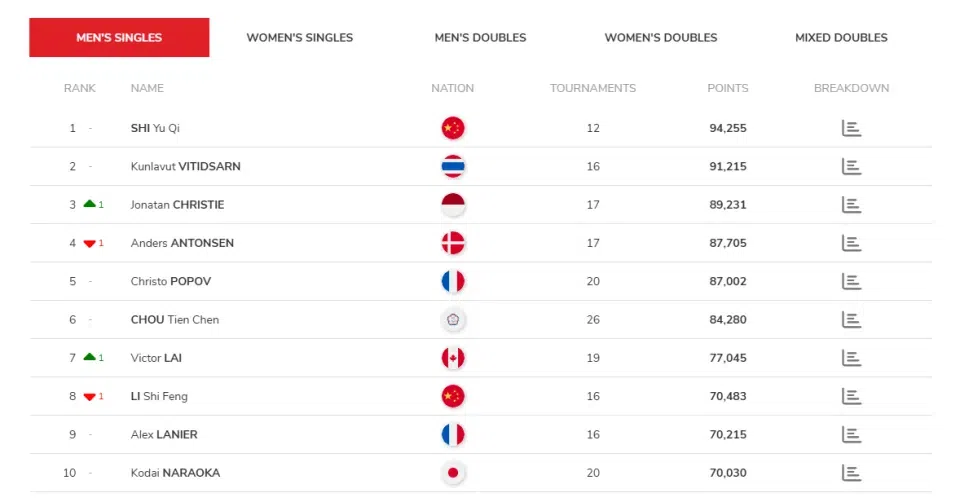Viewport: 960px width, 502px height.
Task: Select the active Men's Singles tab
Action: pos(119,37)
